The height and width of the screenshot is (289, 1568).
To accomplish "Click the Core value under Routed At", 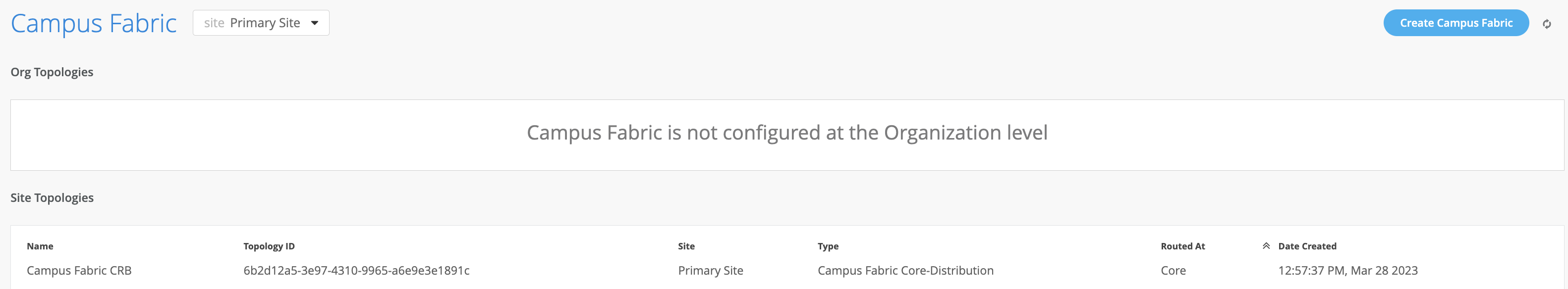I will click(1173, 270).
